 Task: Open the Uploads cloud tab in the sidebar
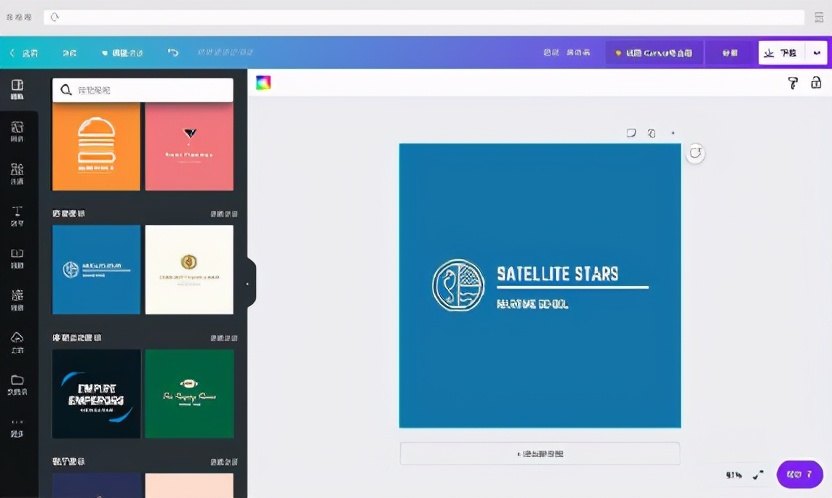[17, 342]
